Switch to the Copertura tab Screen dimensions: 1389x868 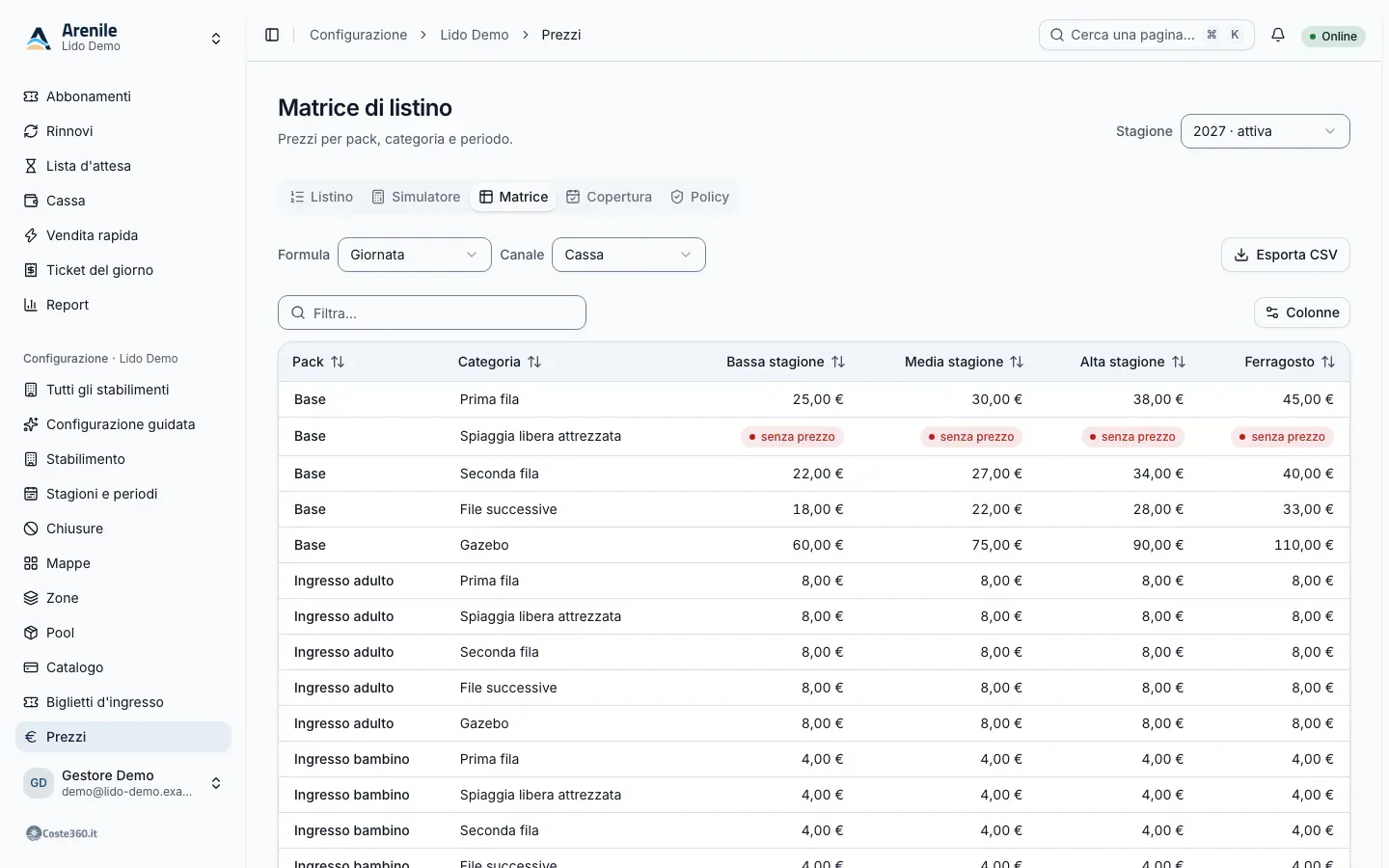point(609,197)
